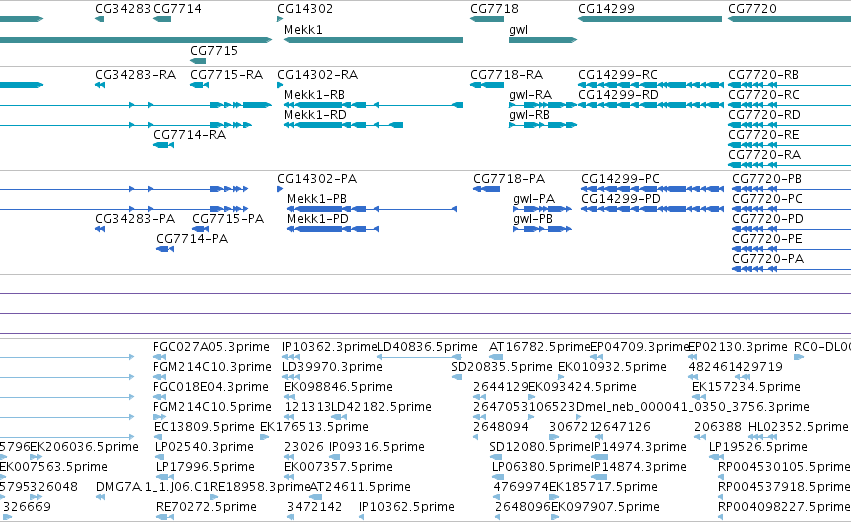The height and width of the screenshot is (522, 851).
Task: Open protein gwl-PA label
Action: 534,199
